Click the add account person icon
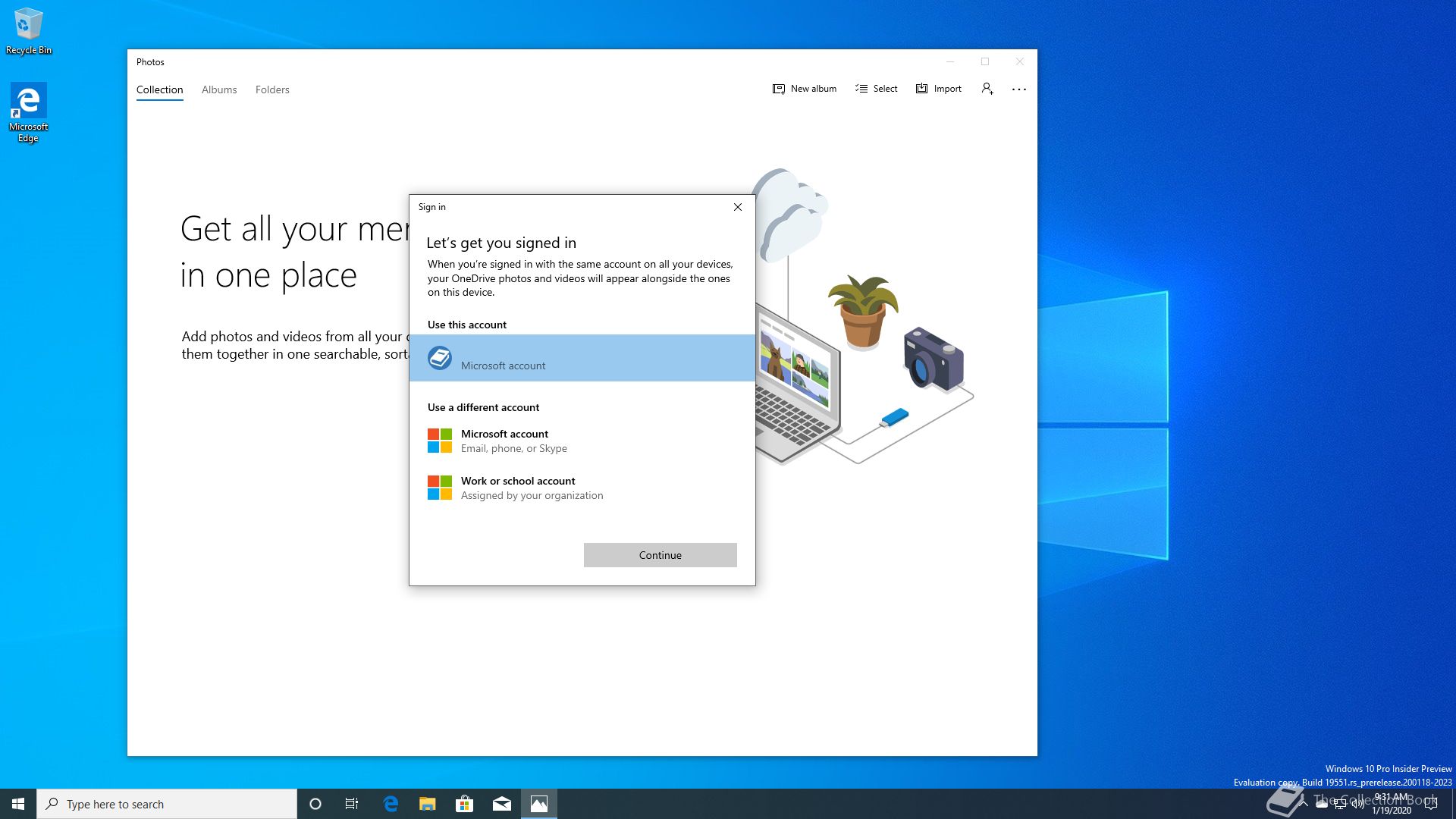Viewport: 1456px width, 819px height. click(x=987, y=89)
